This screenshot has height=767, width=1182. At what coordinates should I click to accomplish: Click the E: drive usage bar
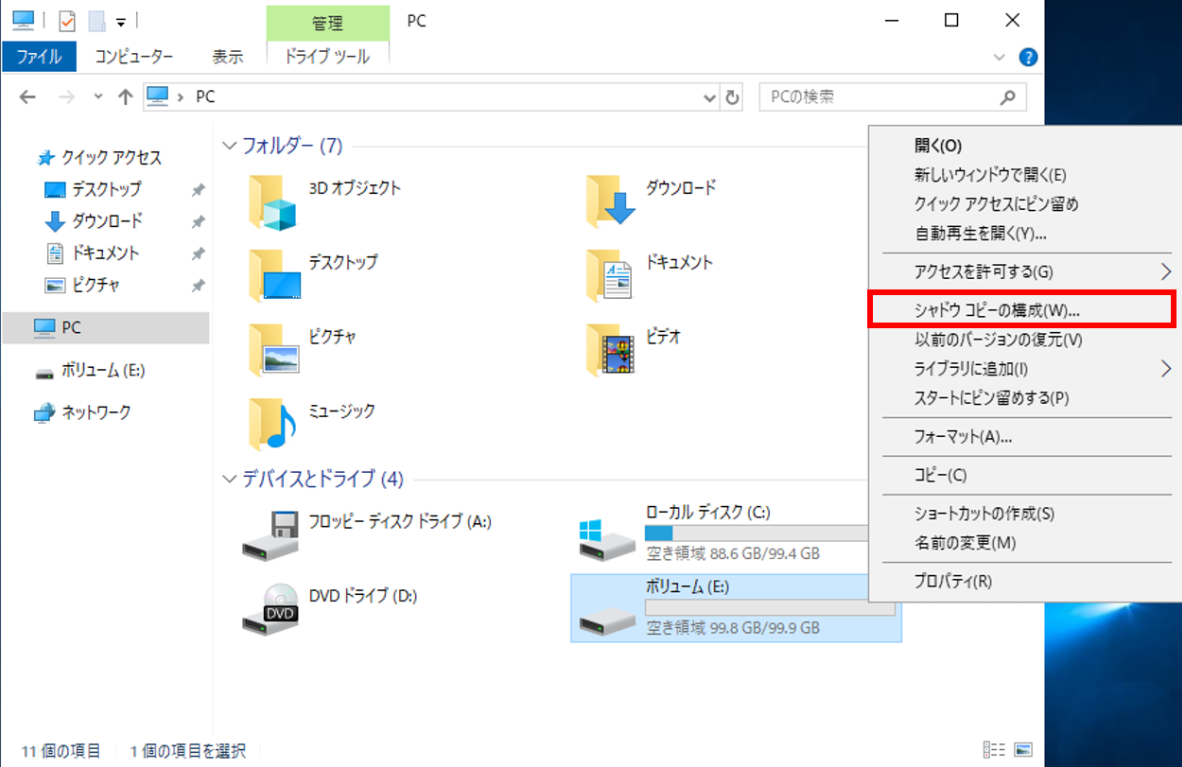coord(770,607)
